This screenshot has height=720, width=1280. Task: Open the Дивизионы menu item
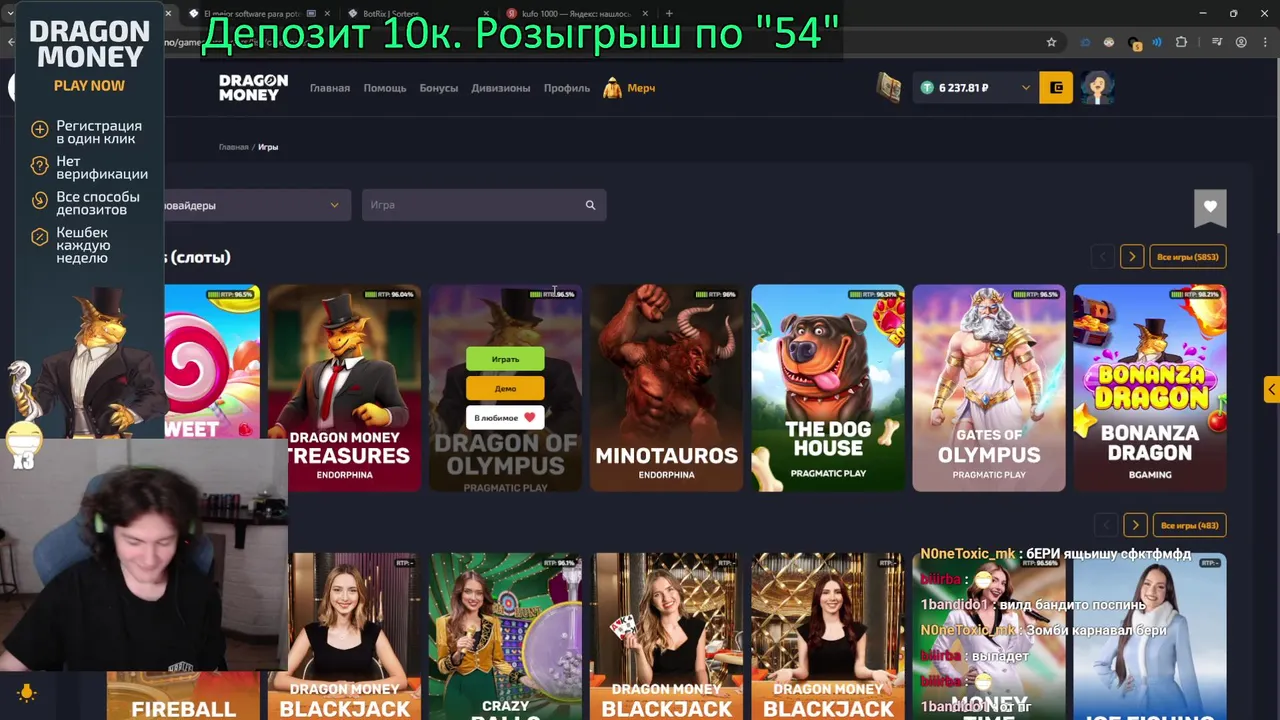501,88
